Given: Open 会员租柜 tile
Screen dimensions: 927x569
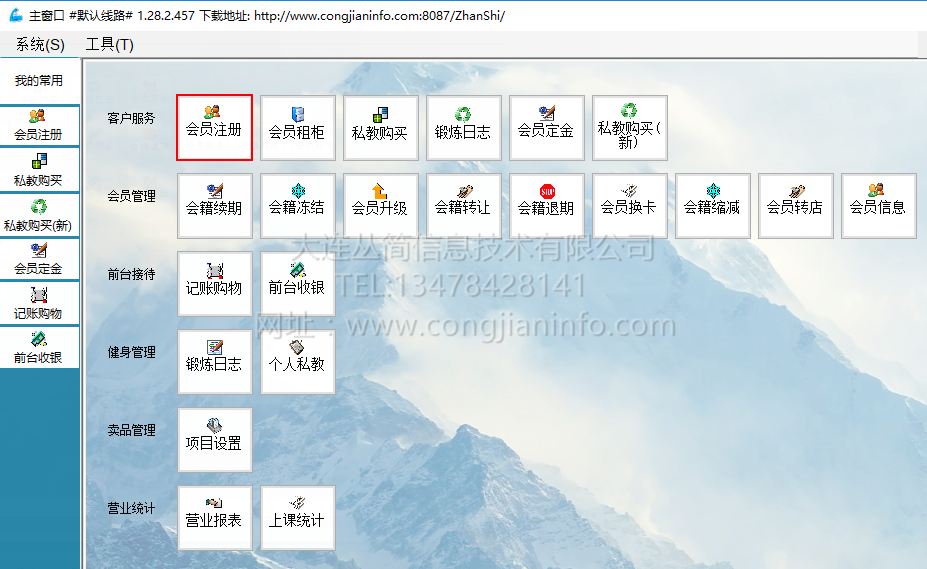Looking at the screenshot, I should [x=297, y=127].
